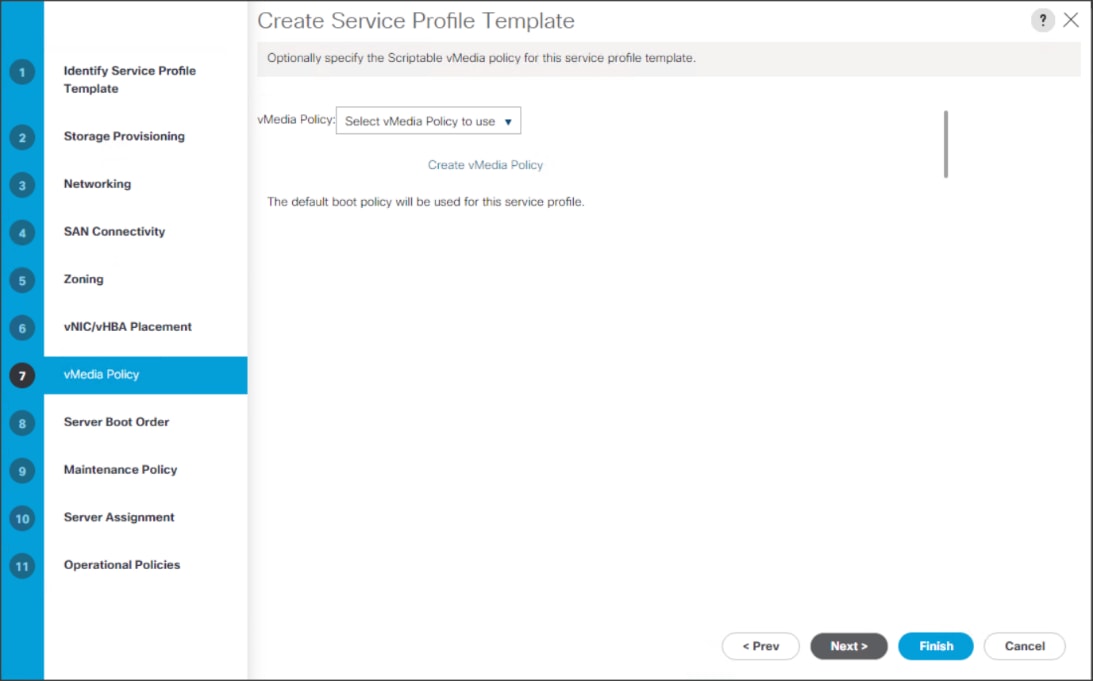
Task: Click the highlighted step 7 circle
Action: (x=22, y=375)
